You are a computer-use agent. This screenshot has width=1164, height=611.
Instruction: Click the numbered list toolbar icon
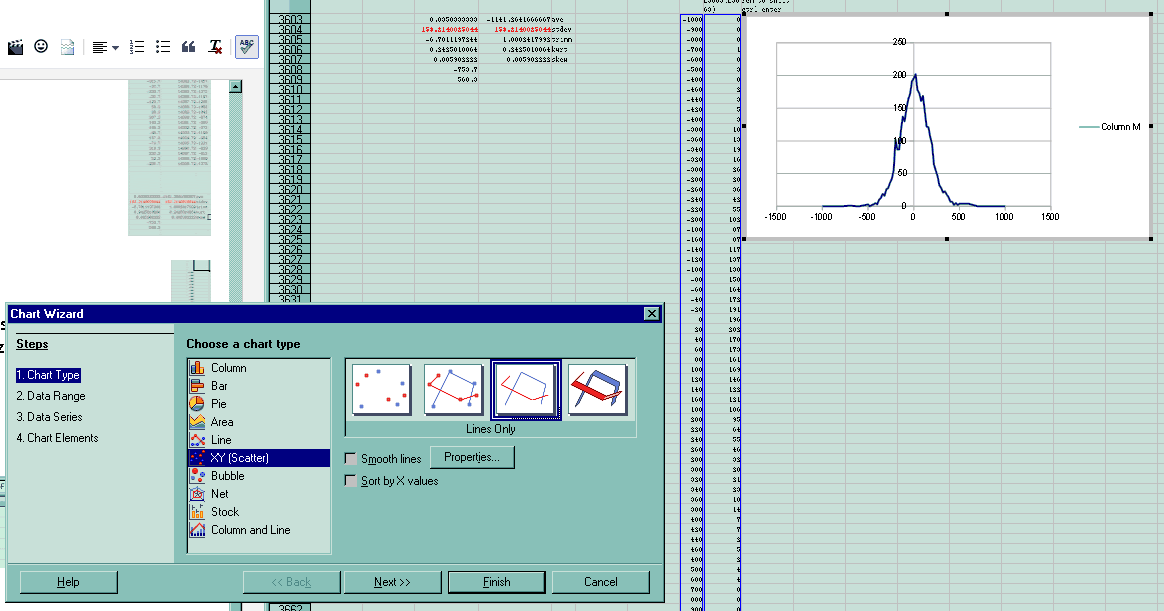[x=137, y=45]
